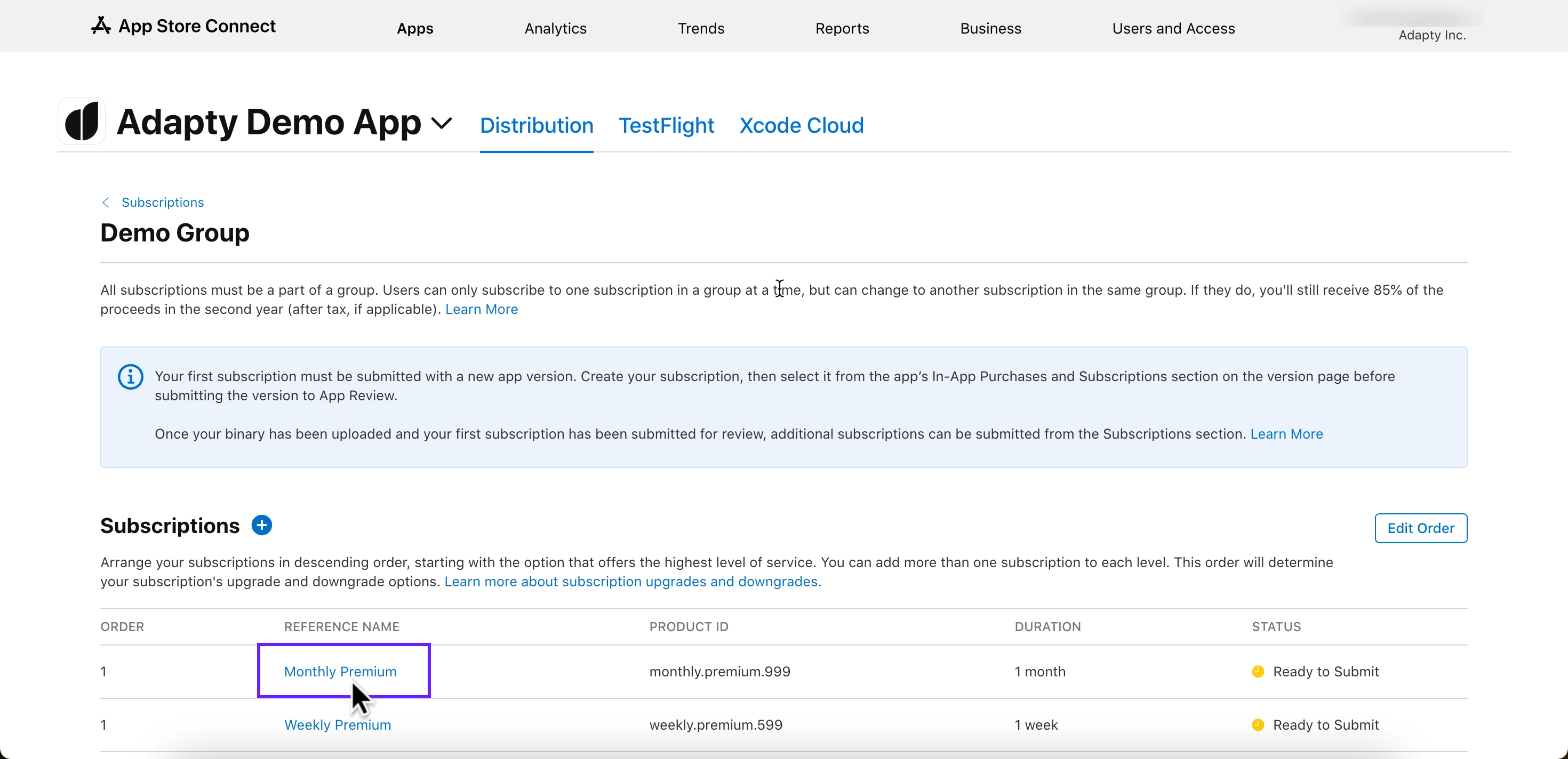Switch to the Xcode Cloud tab
Viewport: 1568px width, 759px height.
(x=801, y=125)
